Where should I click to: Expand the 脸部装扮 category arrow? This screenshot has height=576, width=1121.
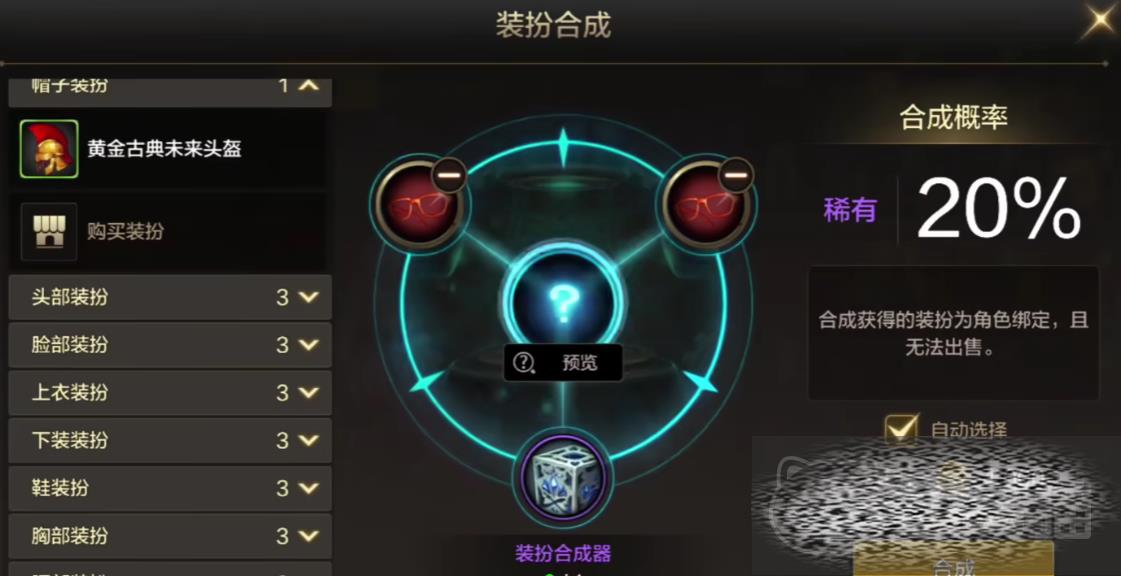(x=309, y=345)
